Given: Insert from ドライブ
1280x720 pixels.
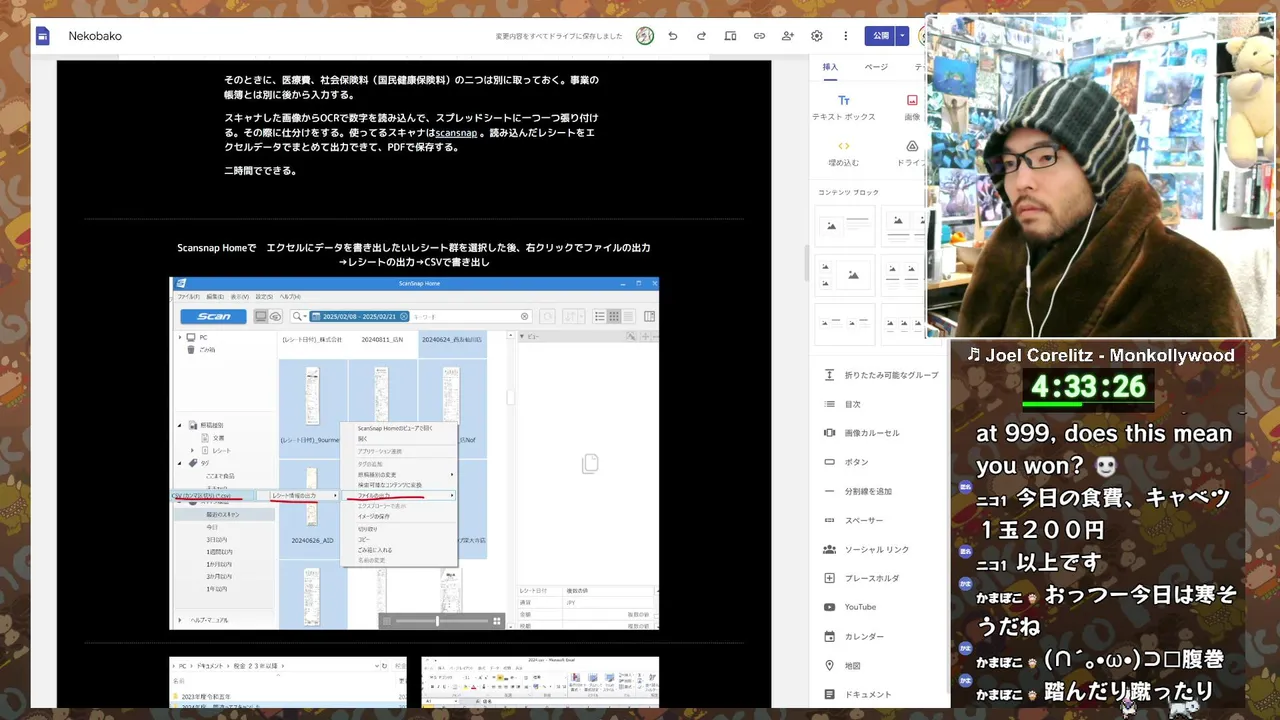Looking at the screenshot, I should (x=912, y=153).
